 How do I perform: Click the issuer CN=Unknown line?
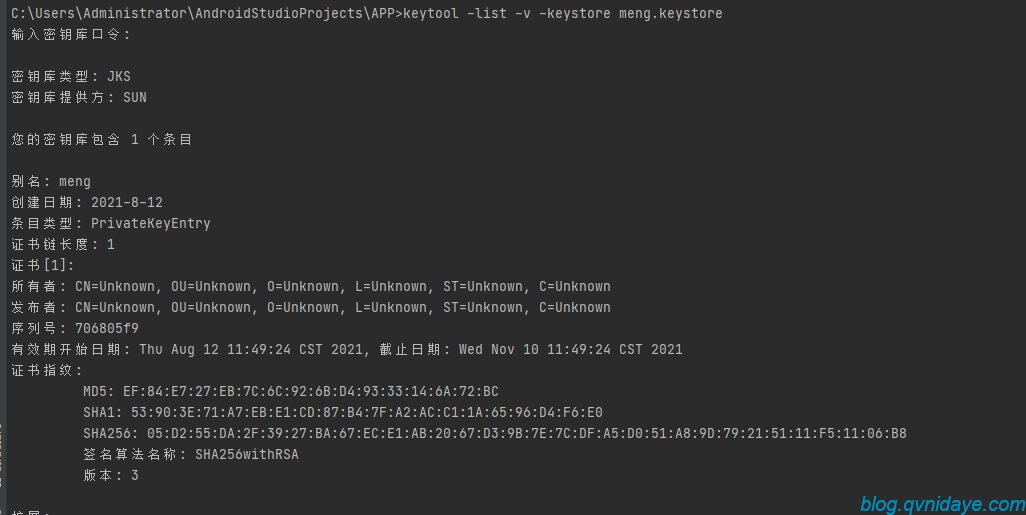click(x=311, y=308)
